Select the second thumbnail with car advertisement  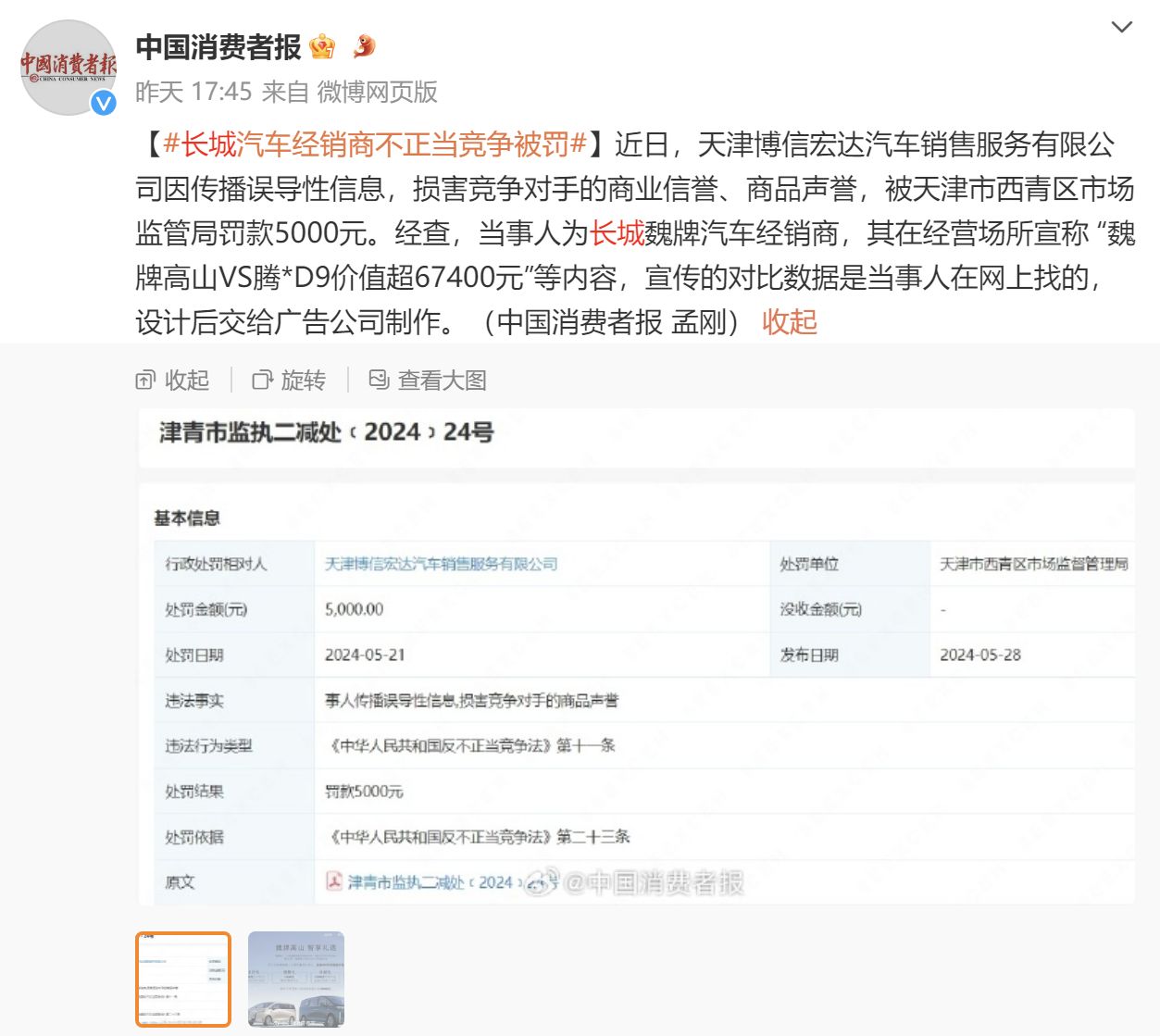pos(296,980)
